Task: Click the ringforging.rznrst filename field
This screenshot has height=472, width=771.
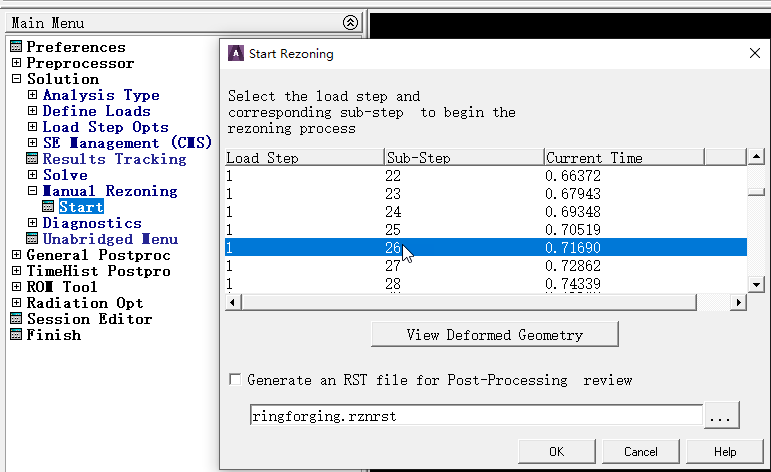Action: click(476, 415)
